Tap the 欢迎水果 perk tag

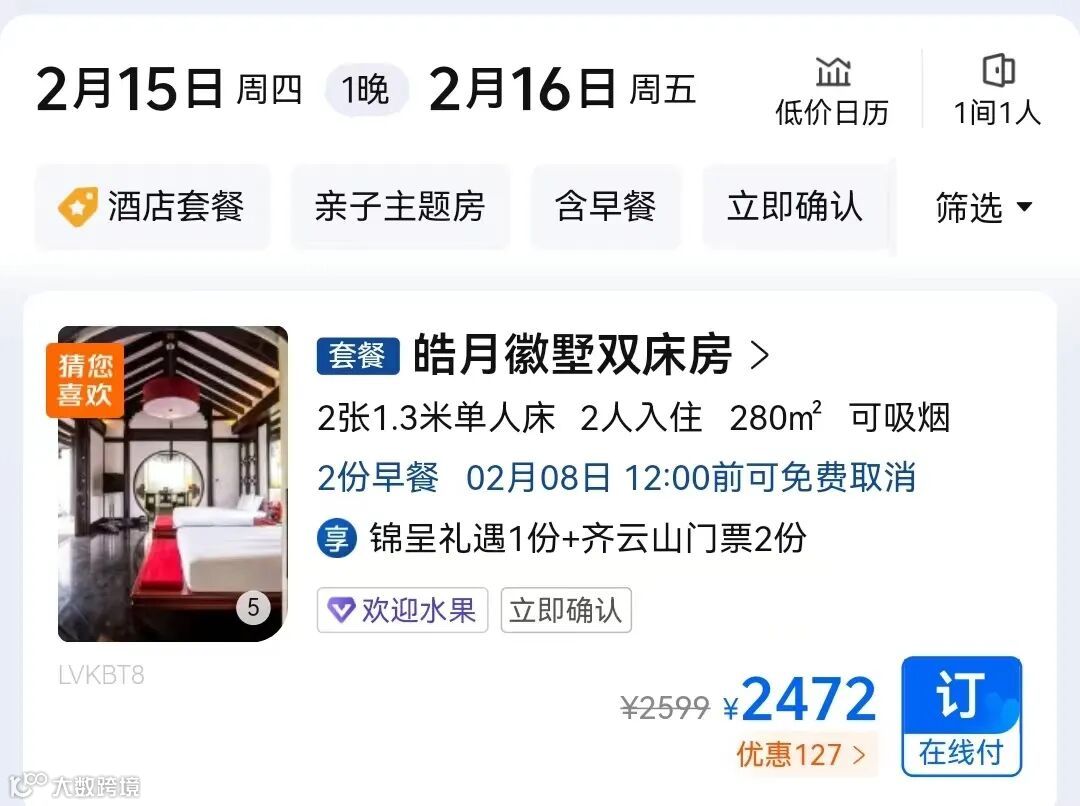click(x=402, y=610)
